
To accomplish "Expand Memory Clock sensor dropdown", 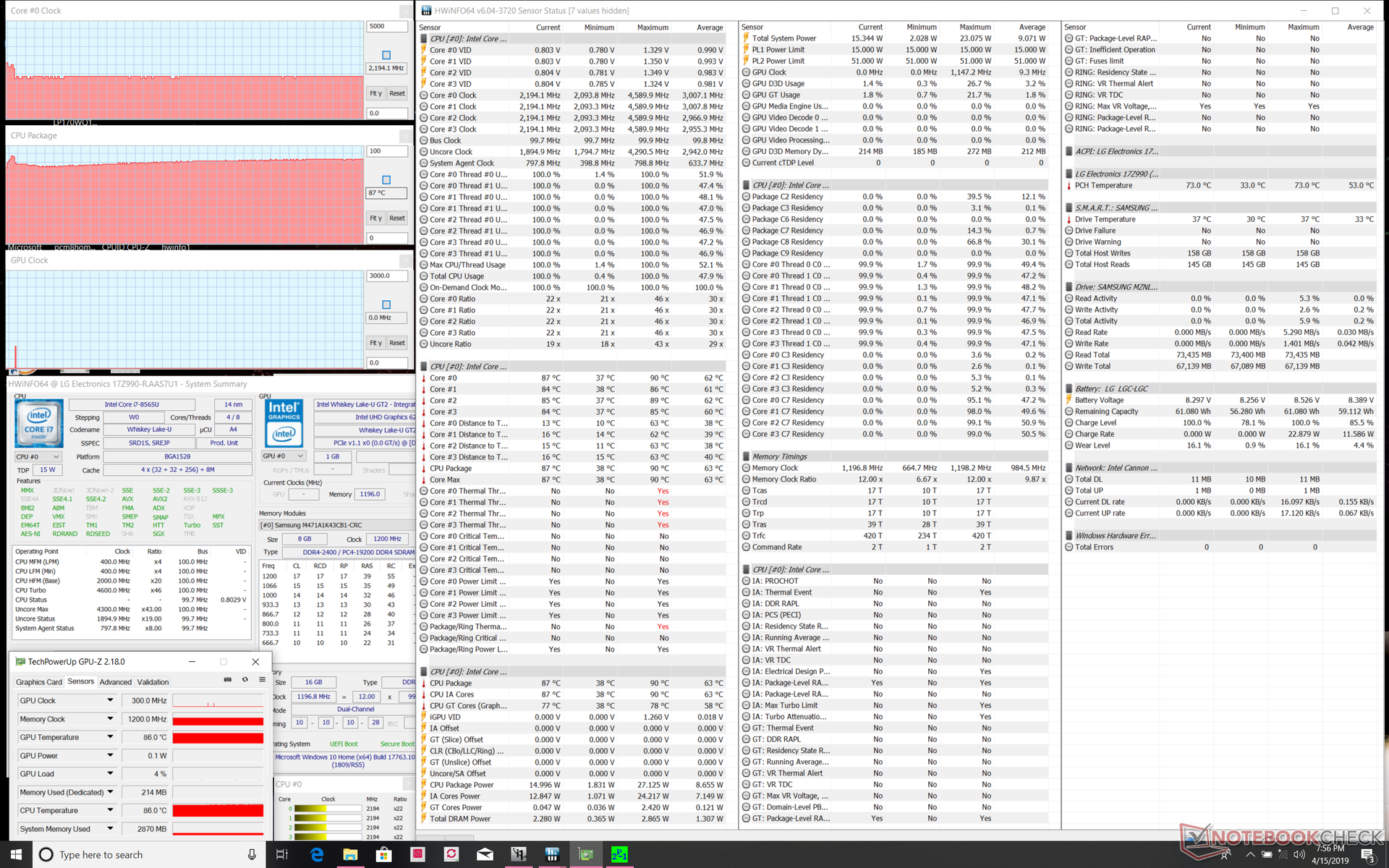I will point(110,719).
